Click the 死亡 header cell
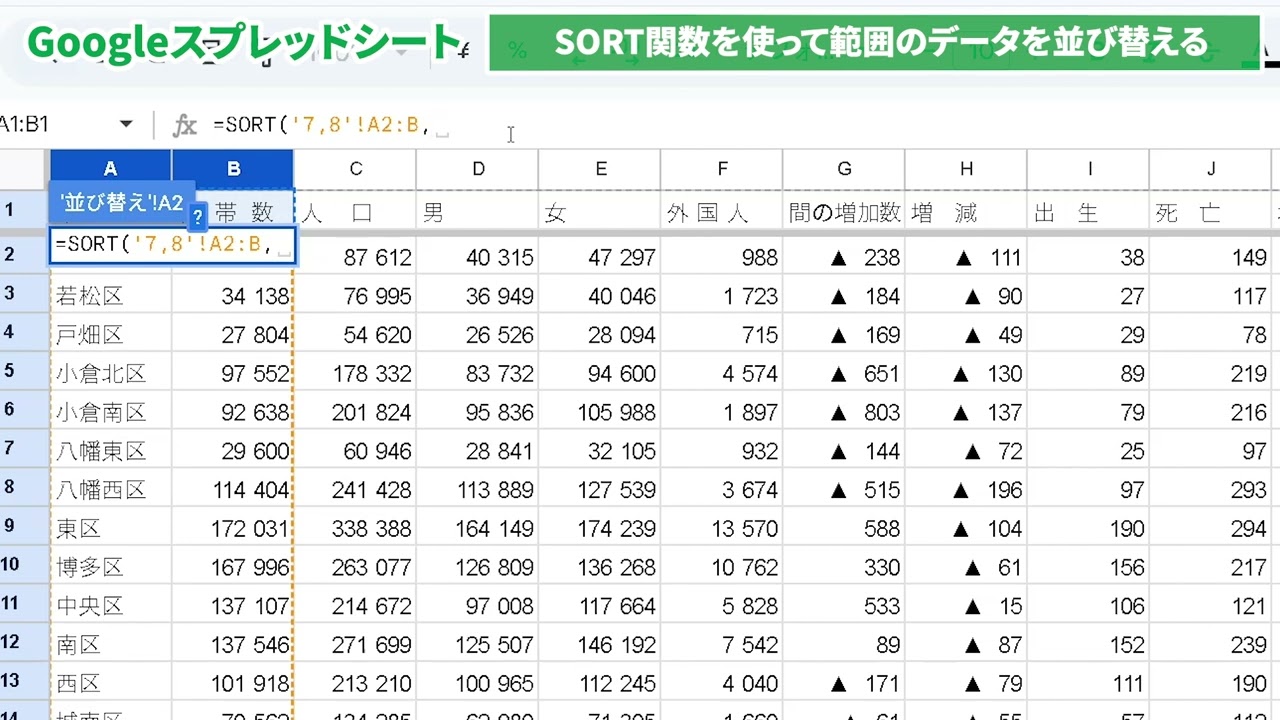This screenshot has width=1280, height=720. pyautogui.click(x=1210, y=213)
